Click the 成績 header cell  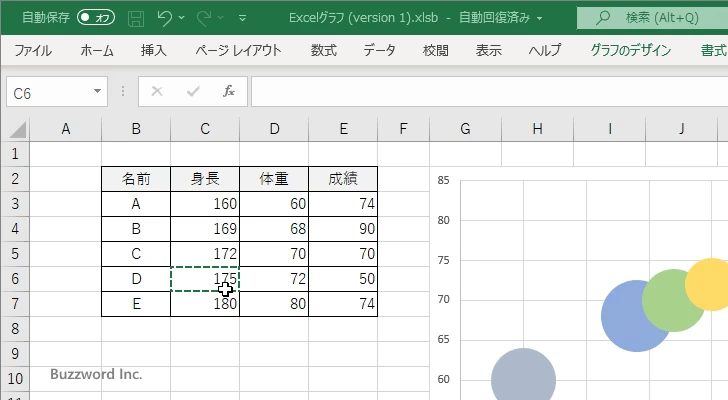tap(343, 179)
